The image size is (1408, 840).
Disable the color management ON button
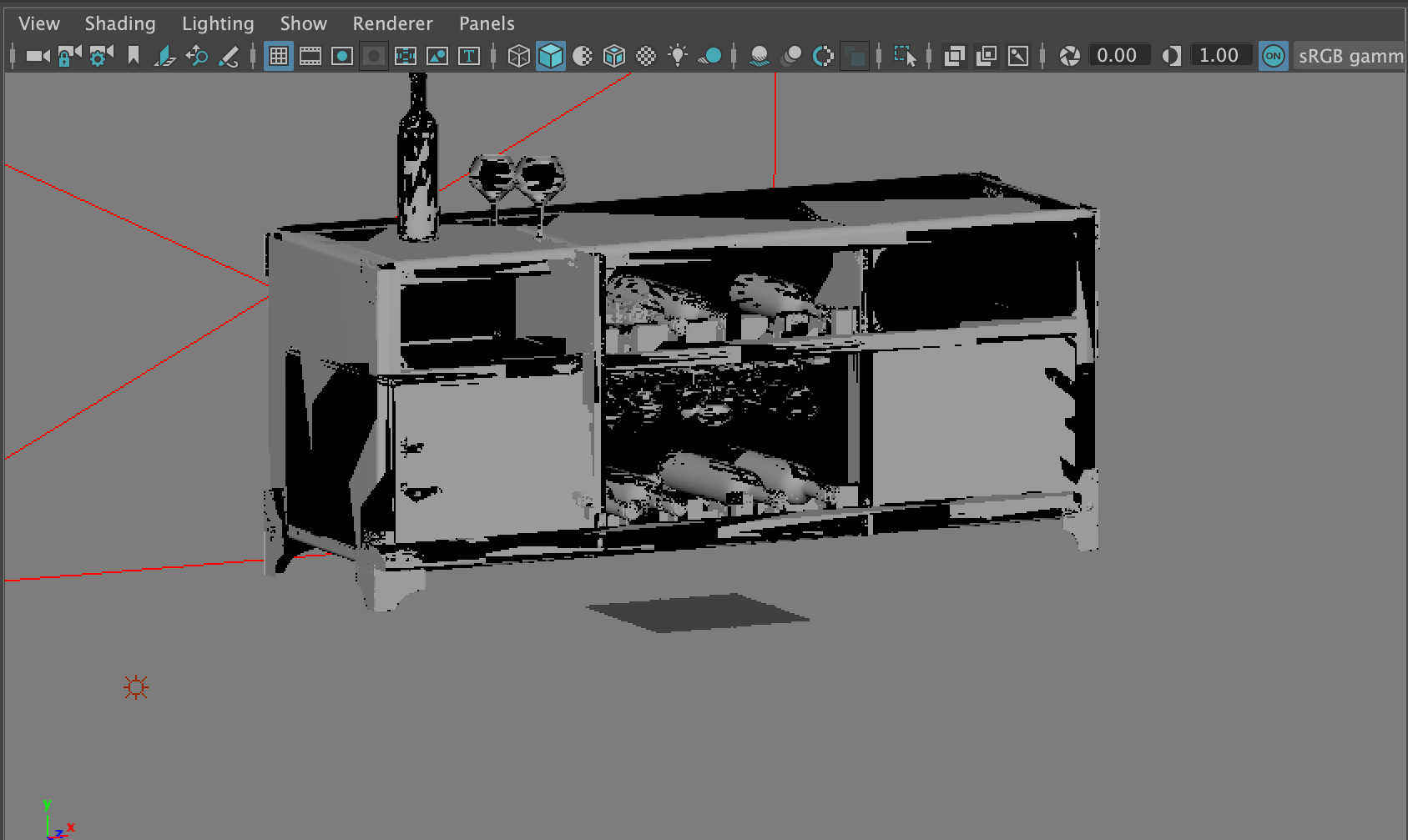click(x=1274, y=56)
